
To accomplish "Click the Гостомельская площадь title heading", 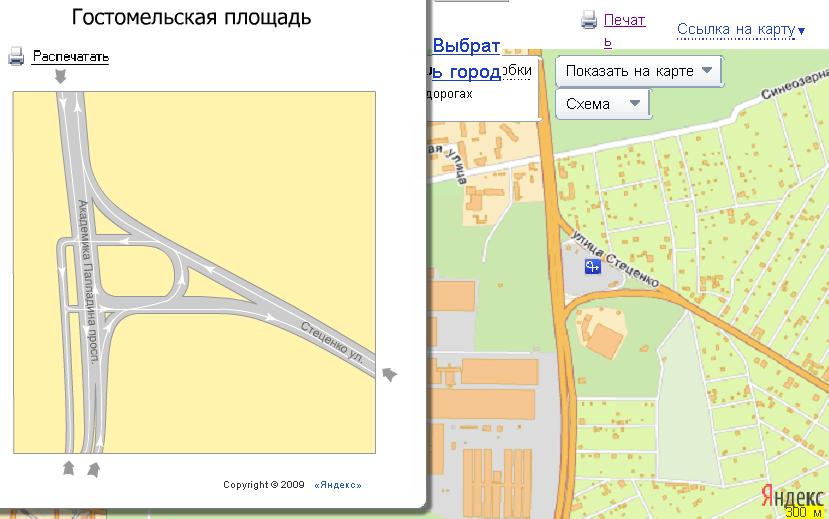I will [191, 18].
